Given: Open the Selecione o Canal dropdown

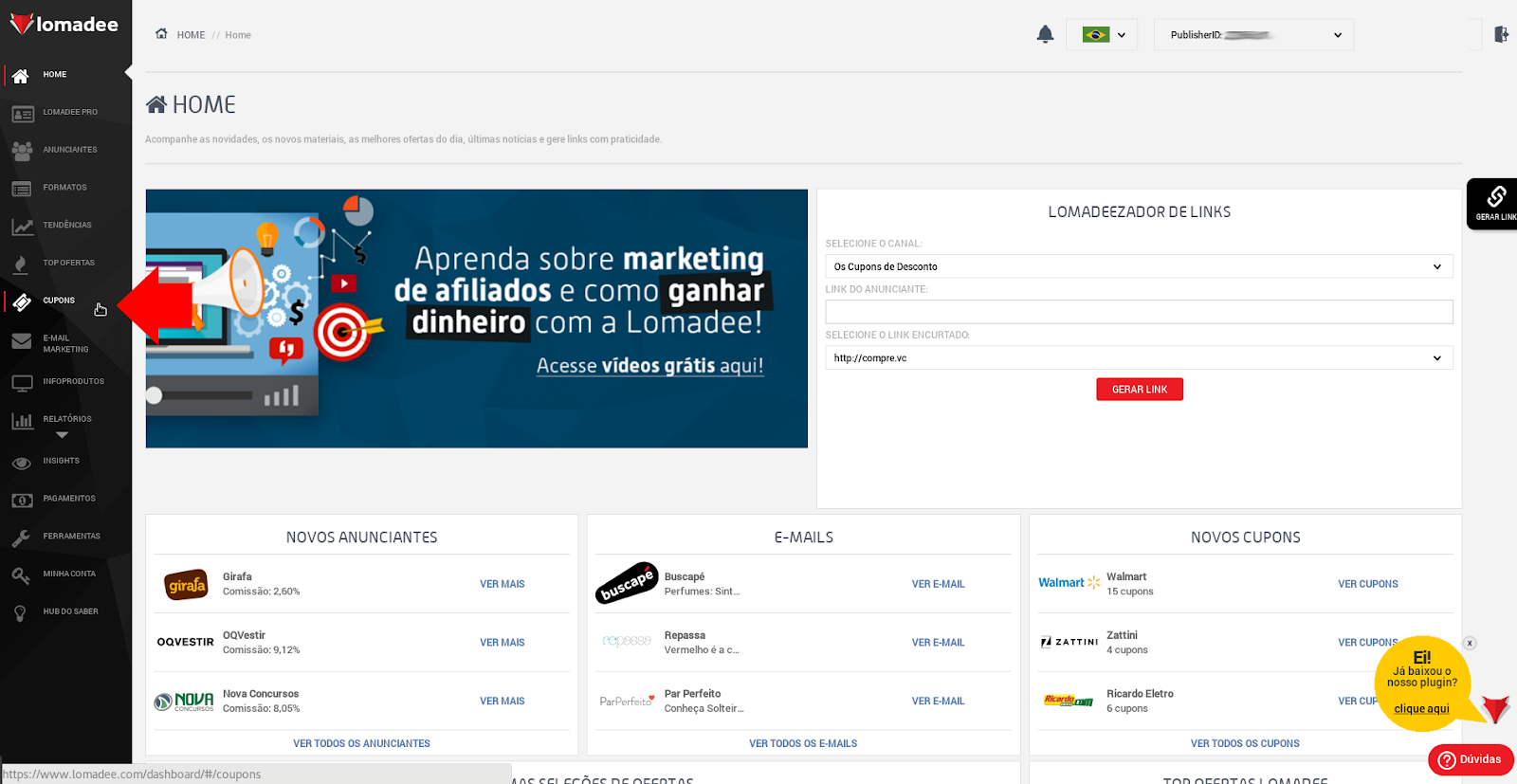Looking at the screenshot, I should point(1139,266).
